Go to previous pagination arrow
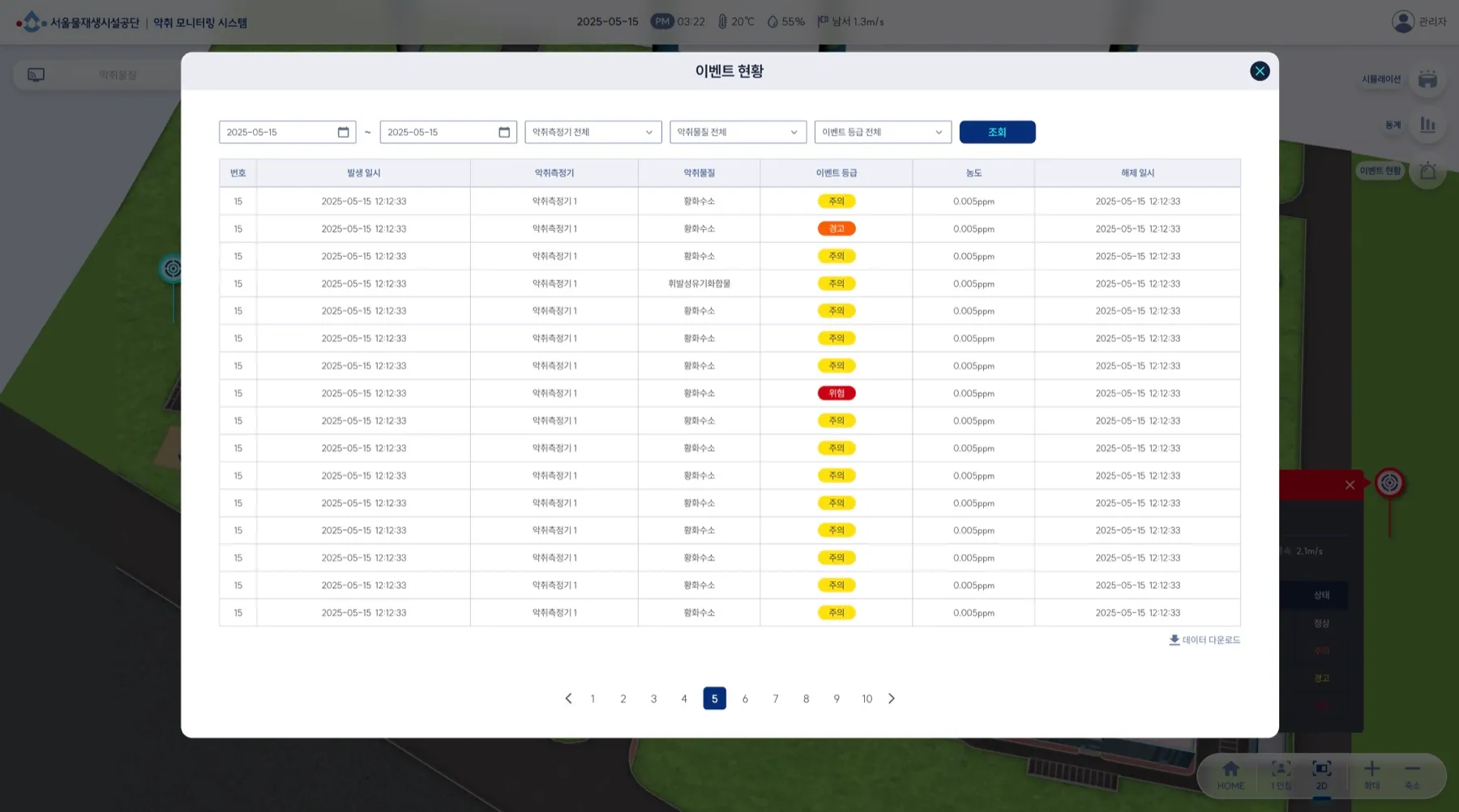 (x=568, y=699)
